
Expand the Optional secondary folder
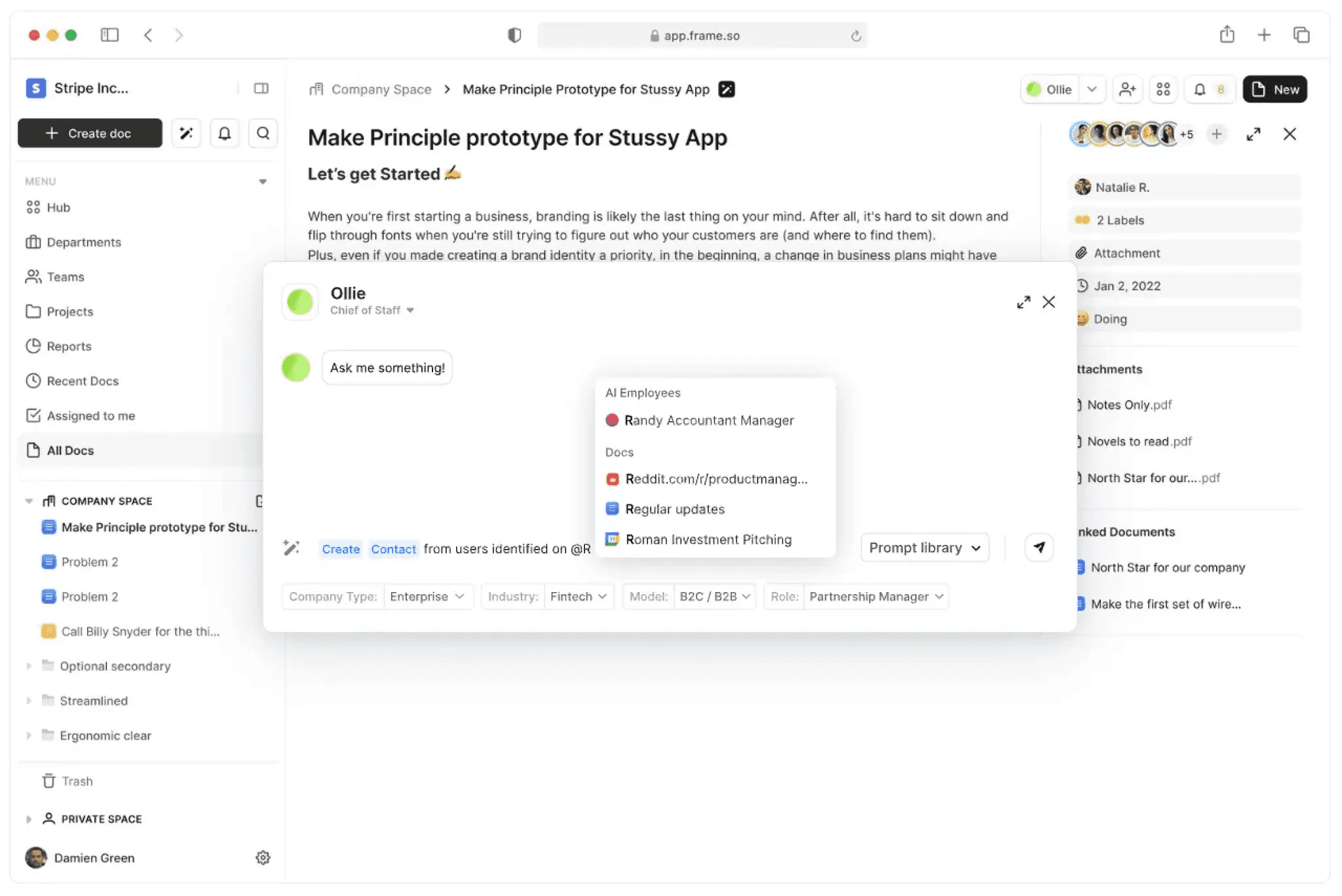coord(29,666)
